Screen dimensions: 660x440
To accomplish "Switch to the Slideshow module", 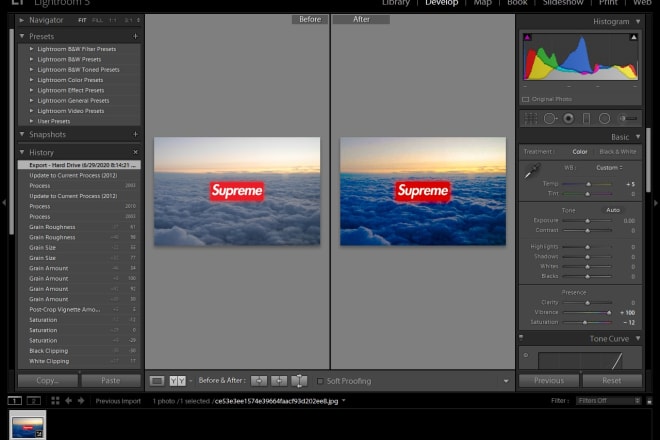I will coord(563,3).
